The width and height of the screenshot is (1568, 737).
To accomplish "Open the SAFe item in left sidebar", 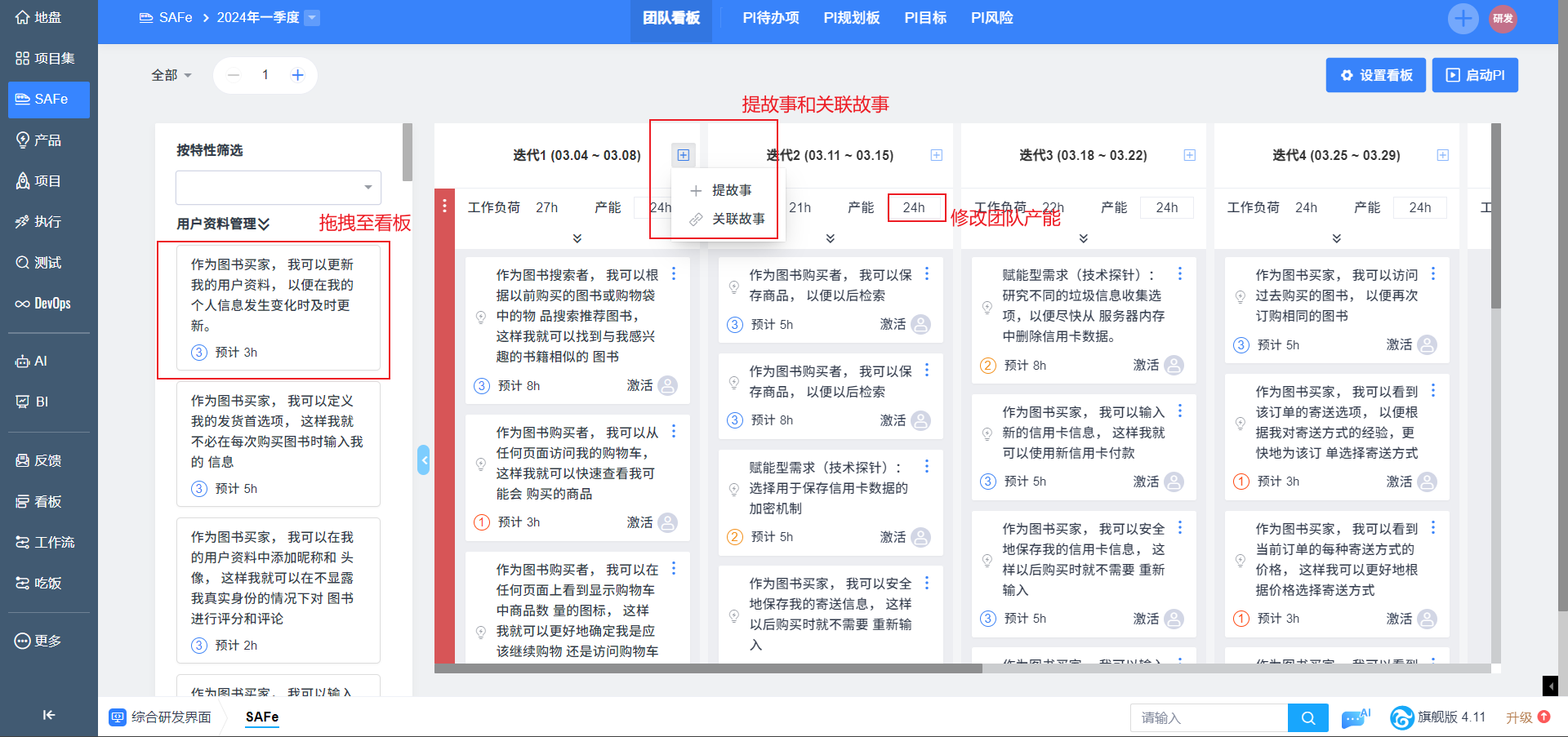I will 48,100.
